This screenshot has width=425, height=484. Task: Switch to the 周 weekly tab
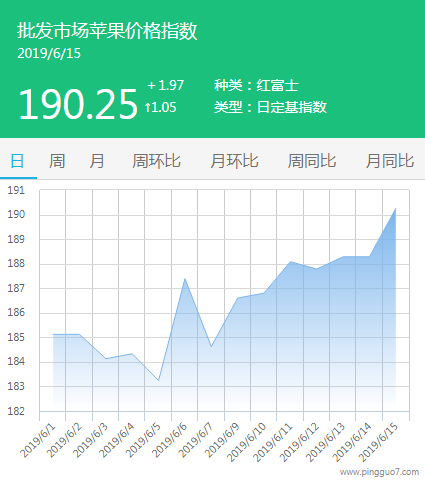[57, 161]
